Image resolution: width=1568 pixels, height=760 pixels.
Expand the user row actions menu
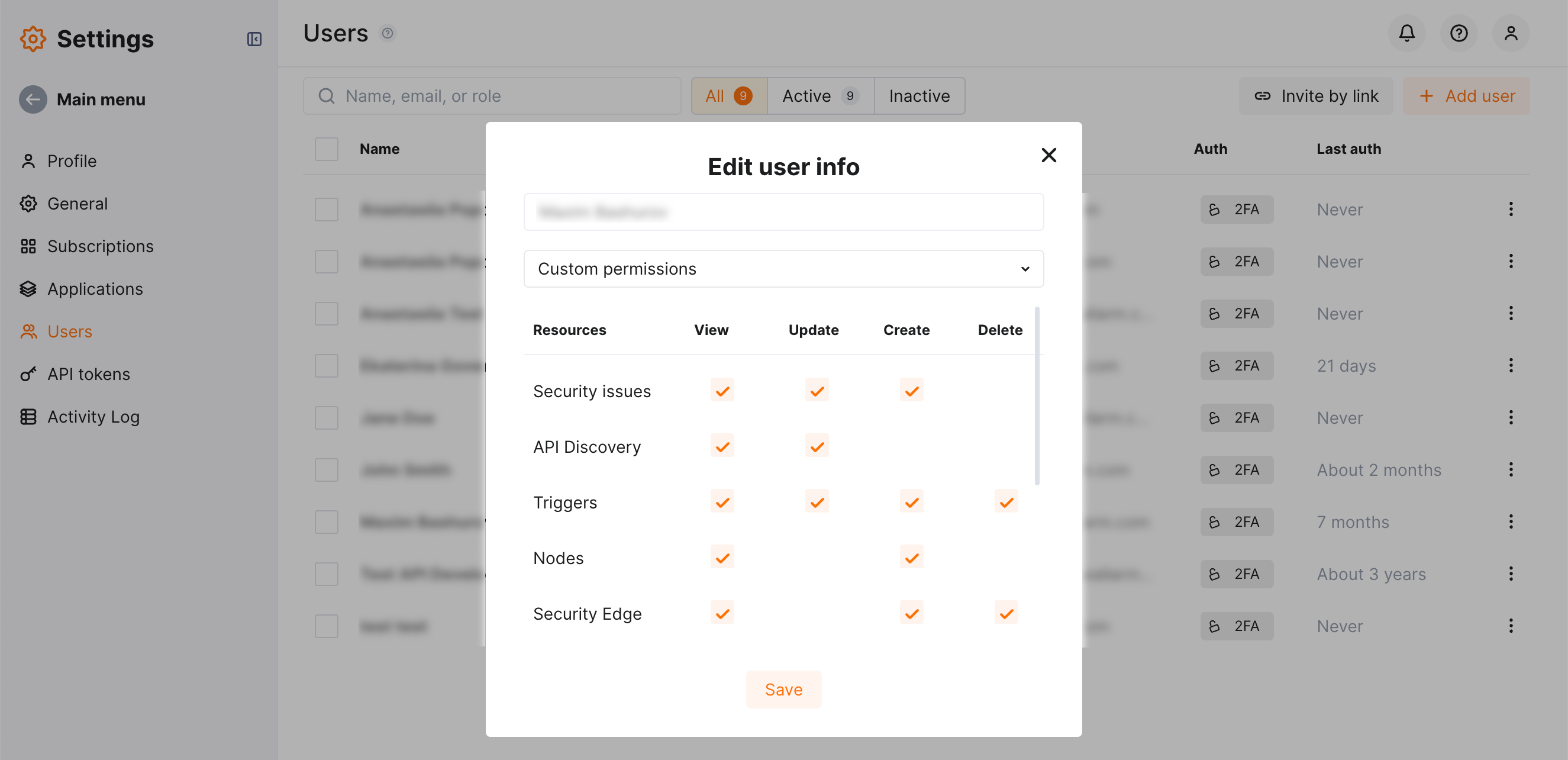click(x=1512, y=209)
